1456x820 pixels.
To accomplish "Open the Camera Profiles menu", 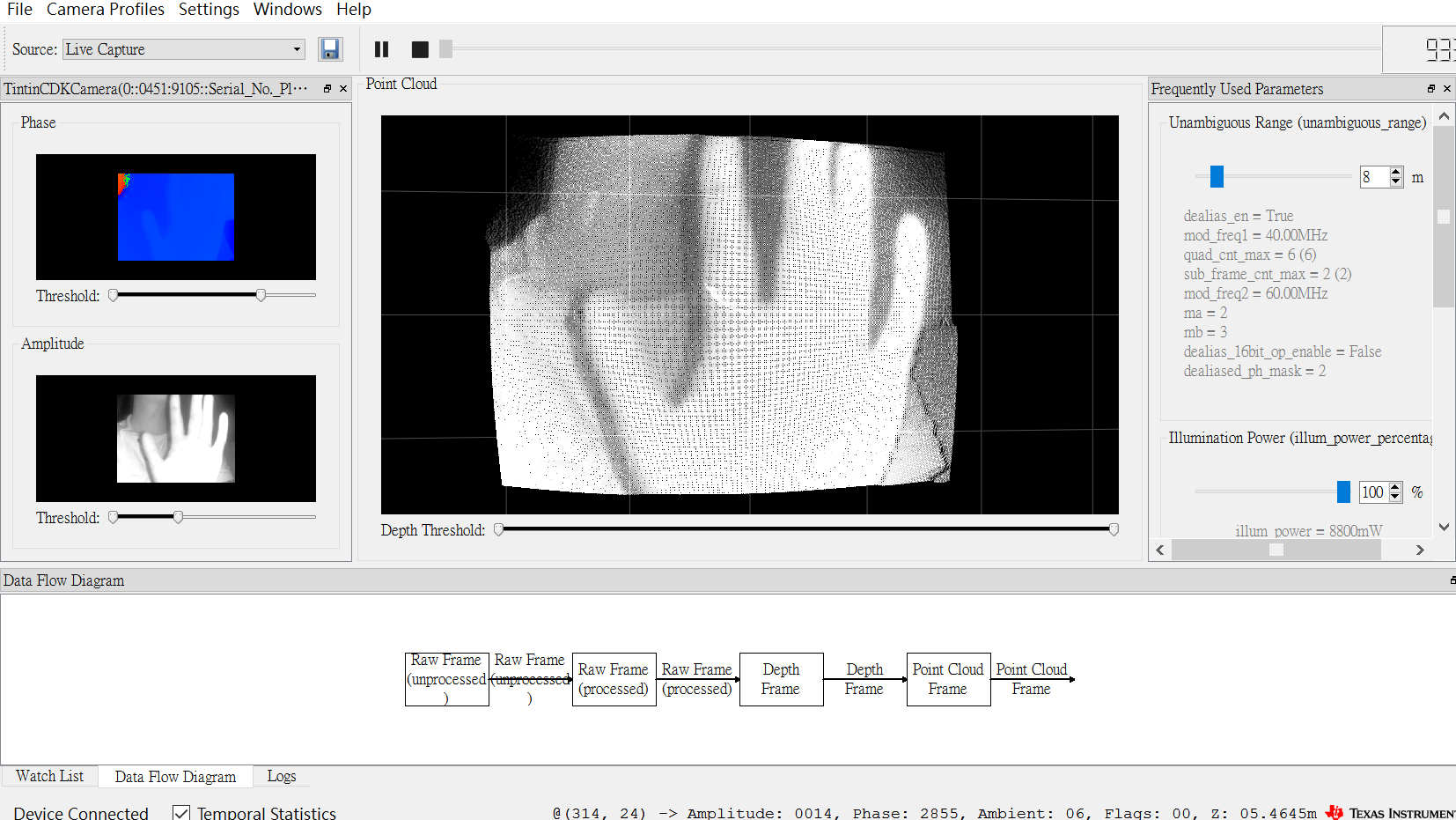I will coord(105,10).
